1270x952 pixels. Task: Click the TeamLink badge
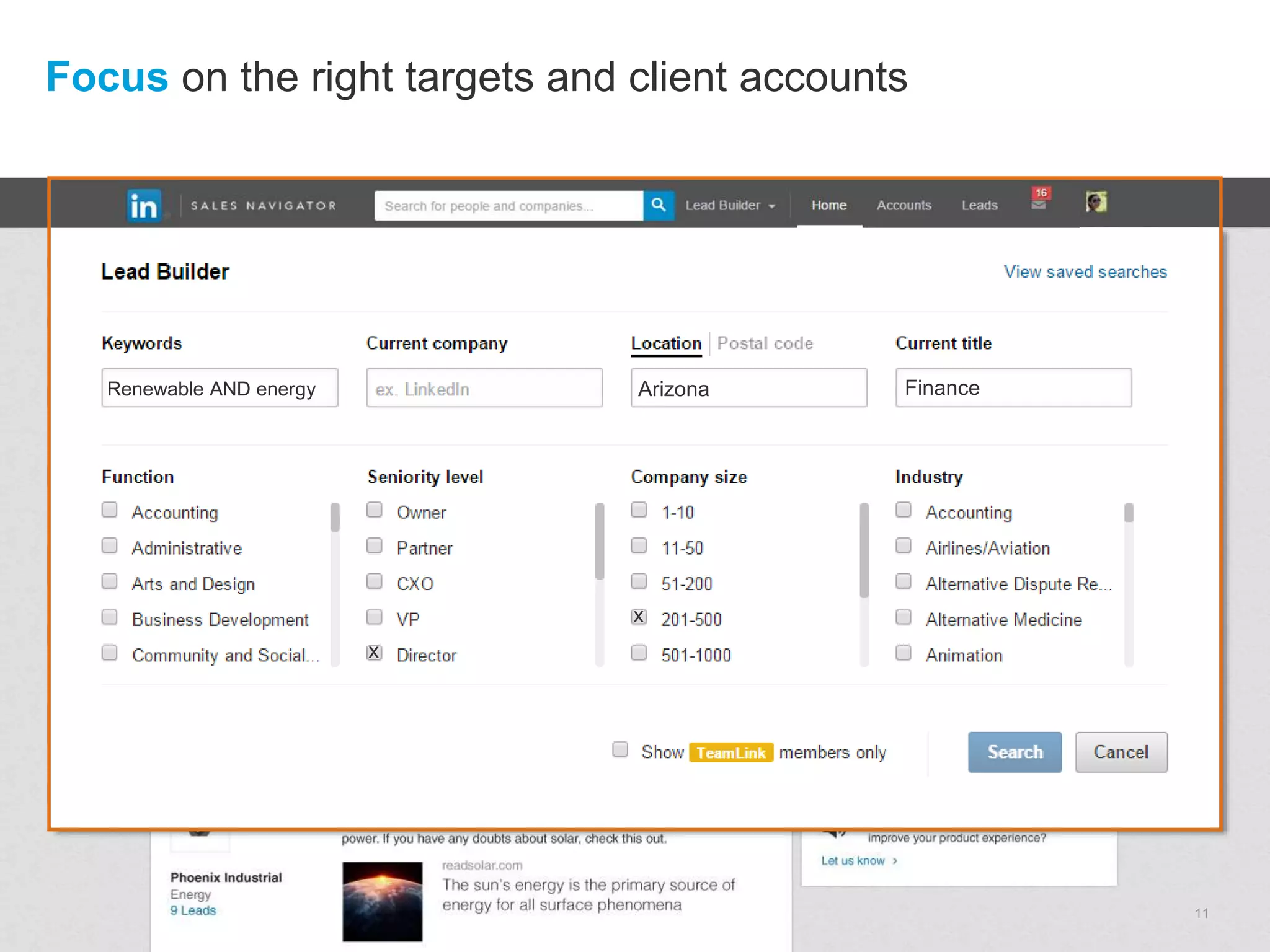pyautogui.click(x=731, y=752)
